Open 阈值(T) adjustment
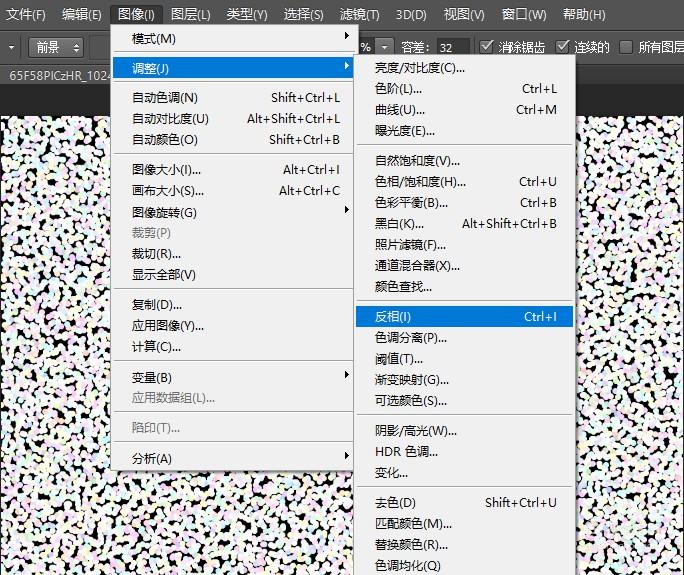This screenshot has width=684, height=575. 464,359
